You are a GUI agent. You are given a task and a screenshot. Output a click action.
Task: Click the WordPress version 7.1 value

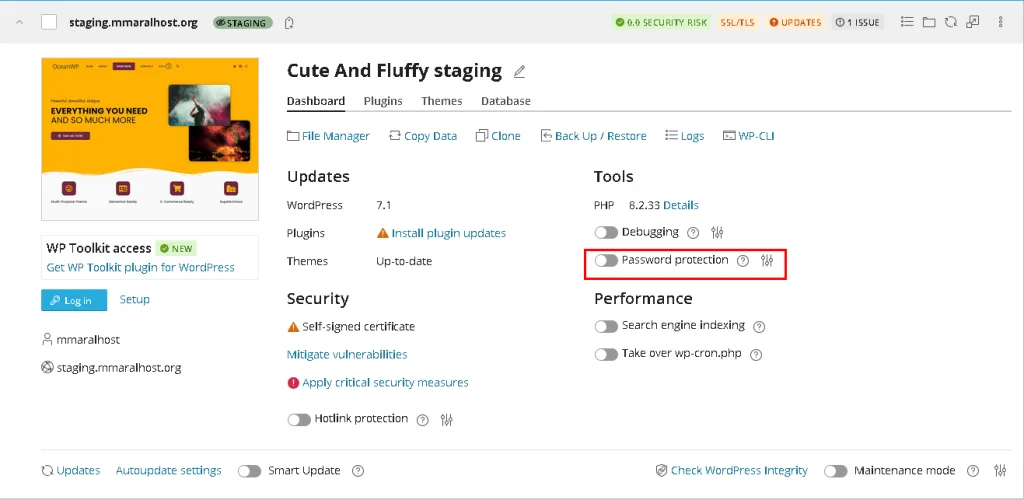(383, 205)
